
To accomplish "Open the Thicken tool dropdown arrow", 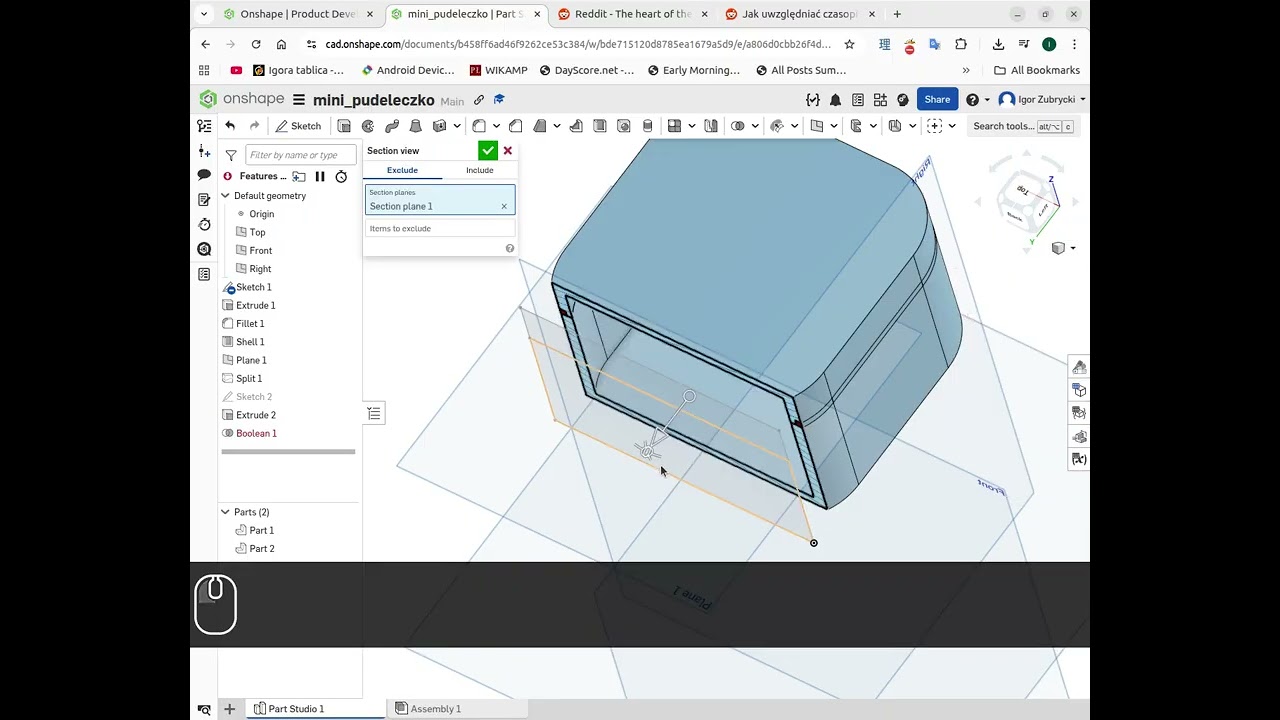I will [457, 126].
